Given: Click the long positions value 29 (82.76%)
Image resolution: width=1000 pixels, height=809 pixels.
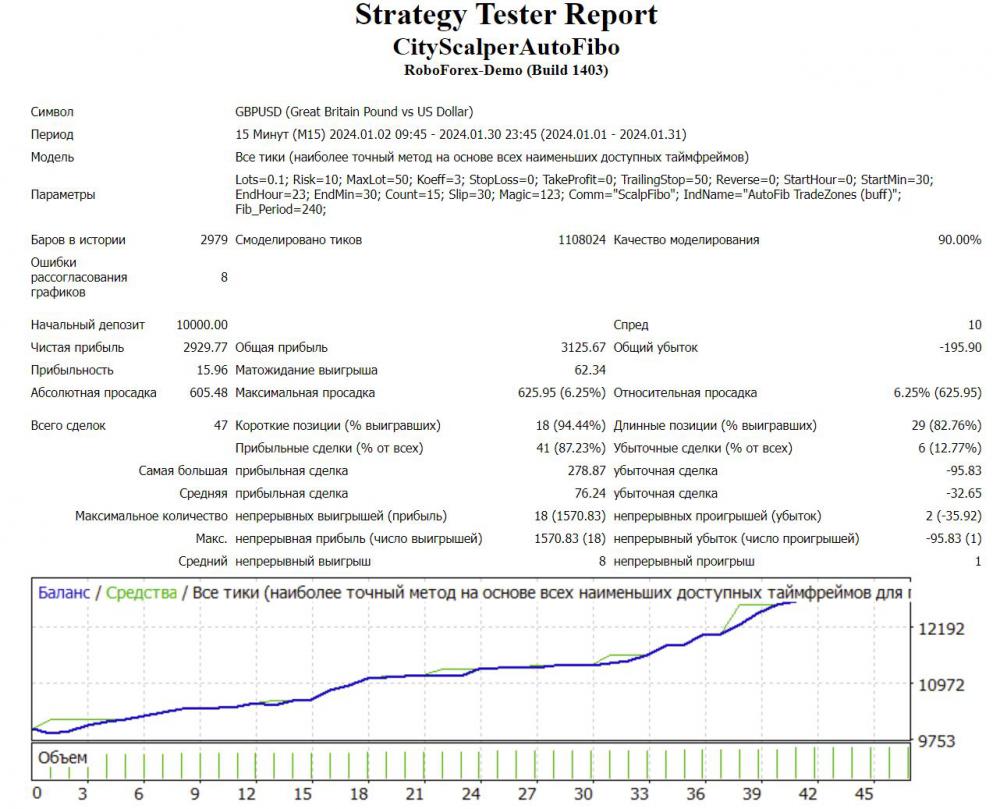Looking at the screenshot, I should pos(946,426).
